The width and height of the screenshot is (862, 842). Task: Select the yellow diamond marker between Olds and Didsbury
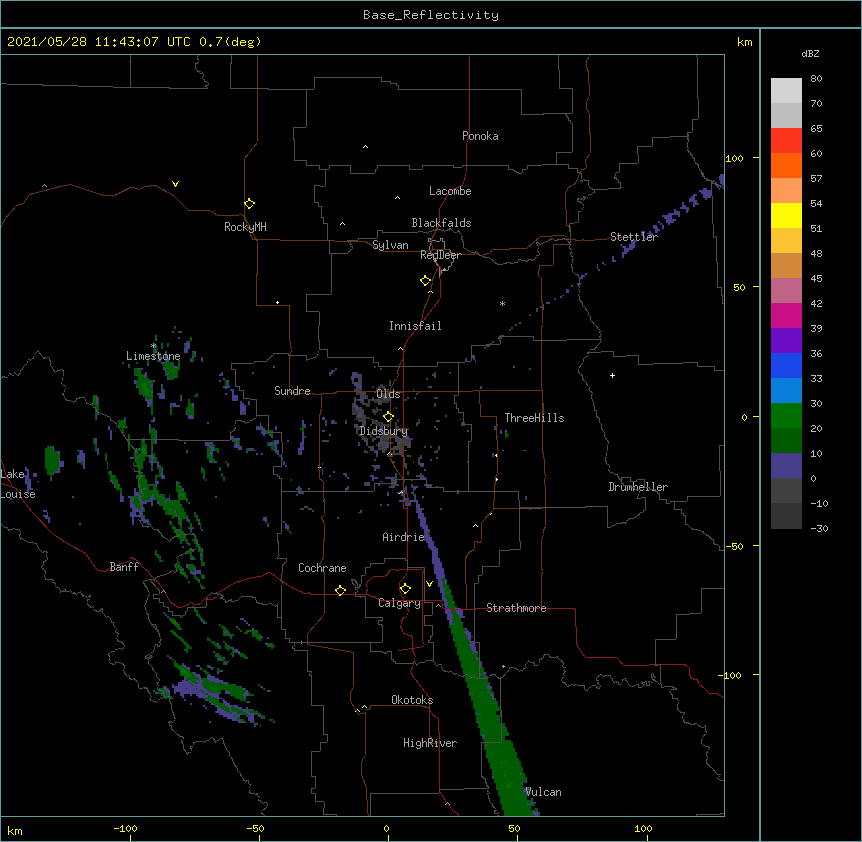click(388, 417)
